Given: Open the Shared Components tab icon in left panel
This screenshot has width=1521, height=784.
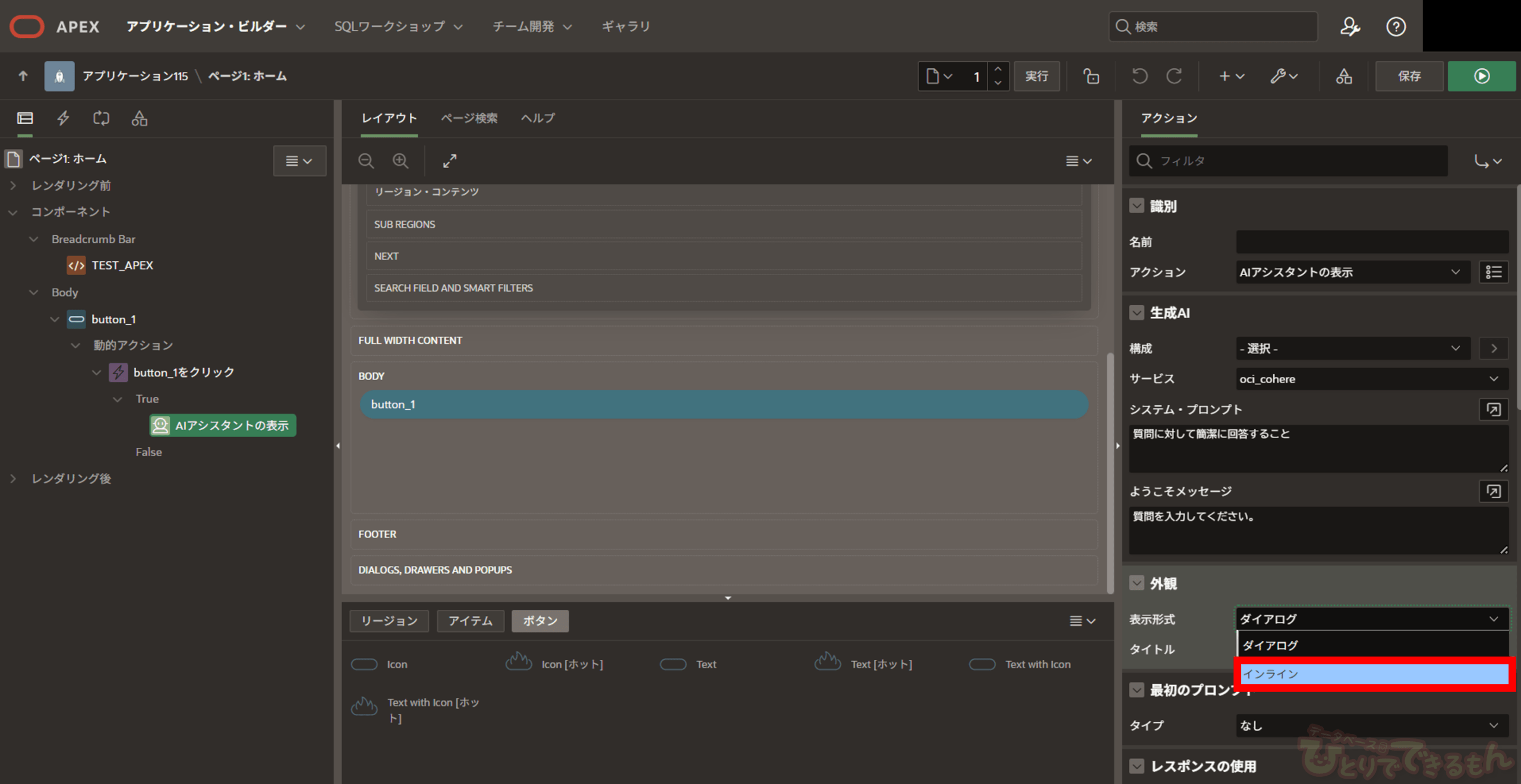Looking at the screenshot, I should click(140, 118).
